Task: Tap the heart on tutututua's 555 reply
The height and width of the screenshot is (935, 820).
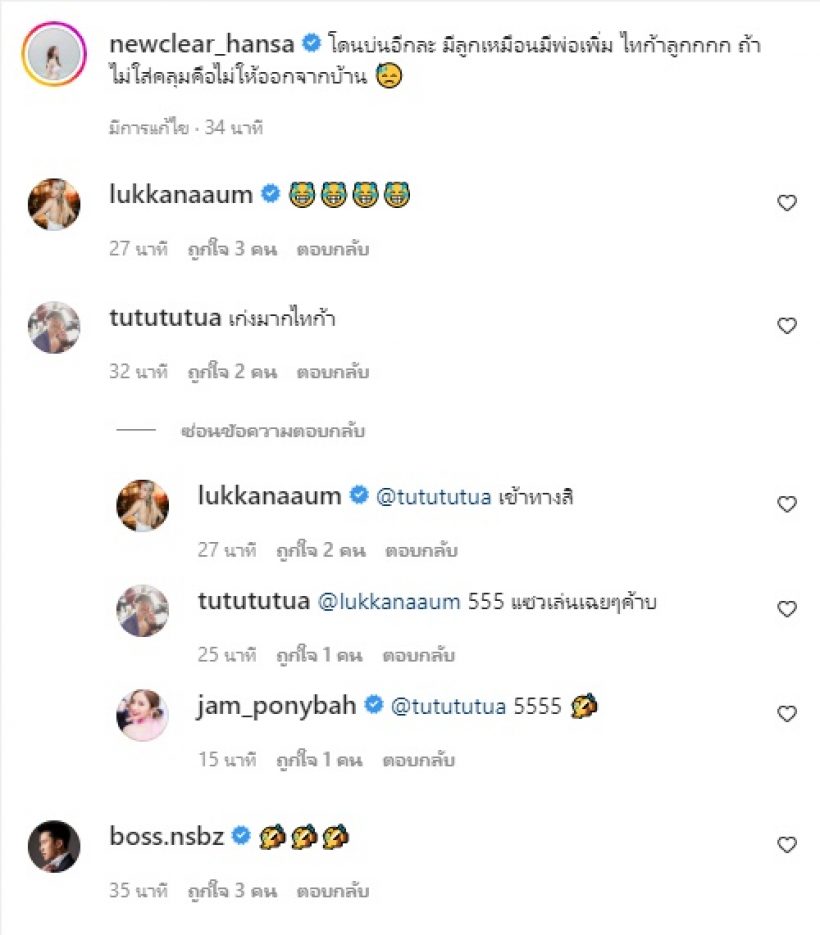Action: click(x=787, y=609)
